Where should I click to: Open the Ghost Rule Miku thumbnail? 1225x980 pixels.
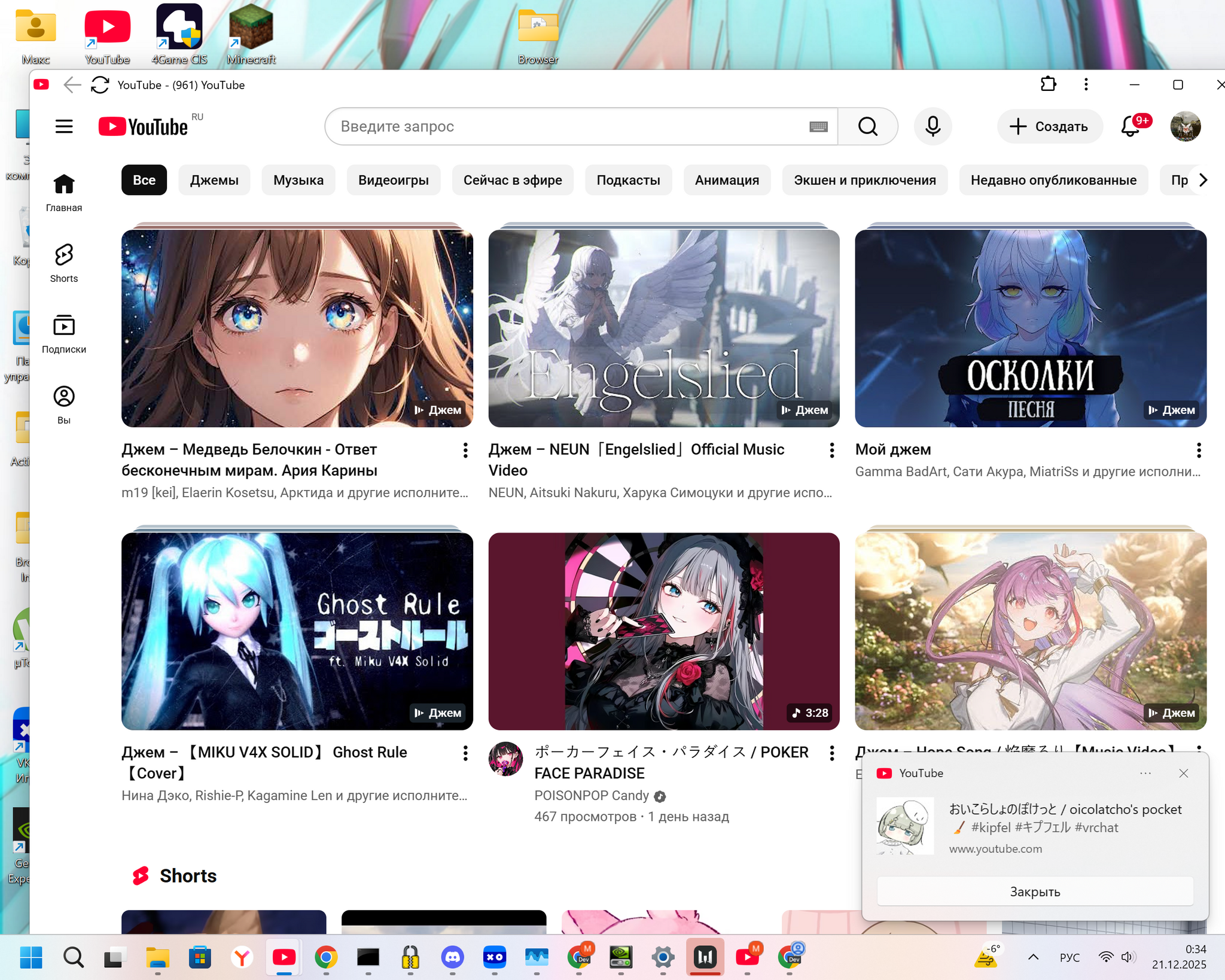(x=297, y=631)
